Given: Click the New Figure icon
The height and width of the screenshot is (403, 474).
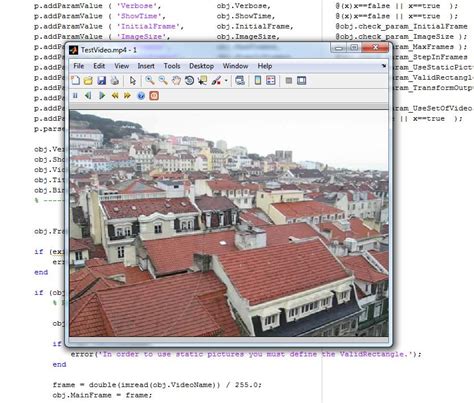Looking at the screenshot, I should 76,80.
